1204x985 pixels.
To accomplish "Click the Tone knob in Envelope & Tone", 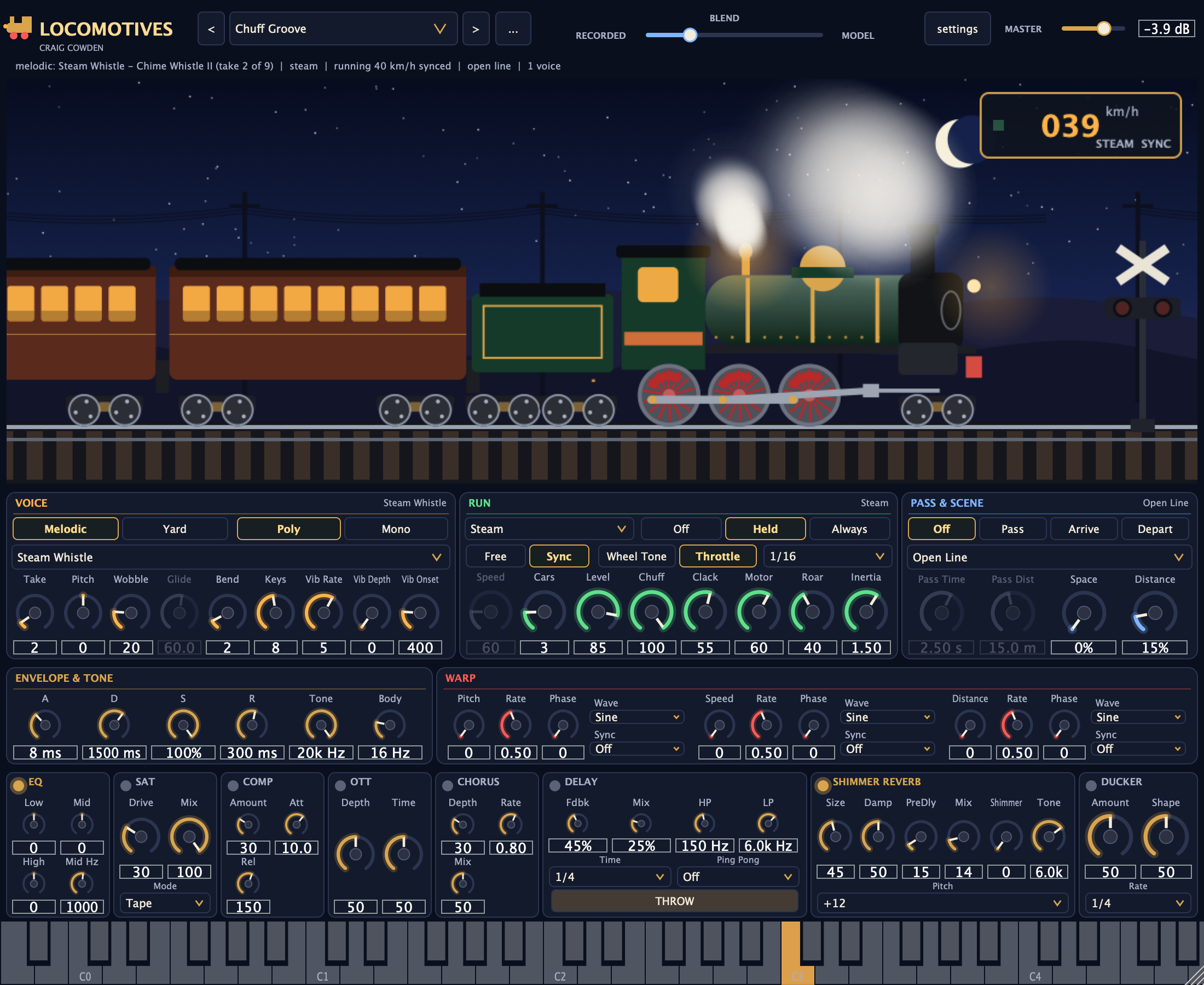I will click(321, 725).
